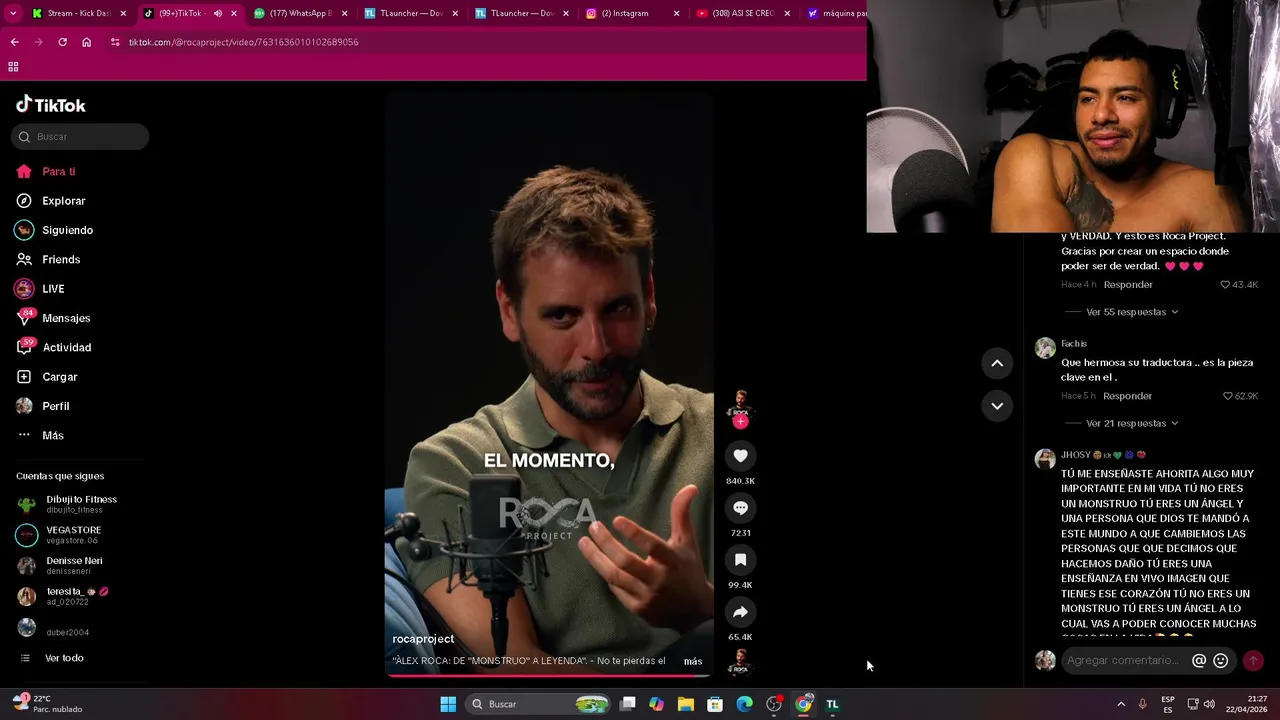This screenshot has height=720, width=1280.
Task: Open duber2004 followed account
Action: [53, 628]
